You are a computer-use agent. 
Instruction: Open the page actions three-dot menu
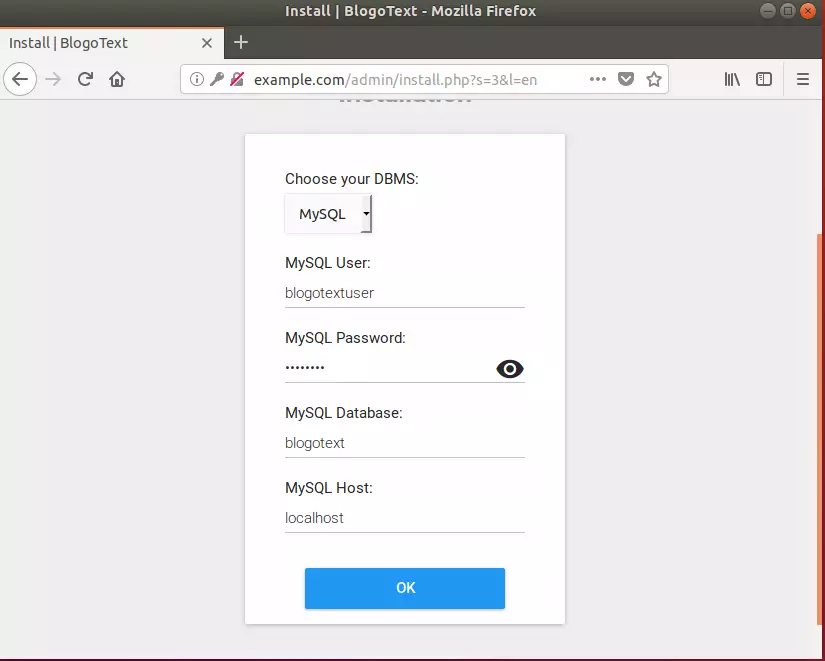click(x=598, y=79)
